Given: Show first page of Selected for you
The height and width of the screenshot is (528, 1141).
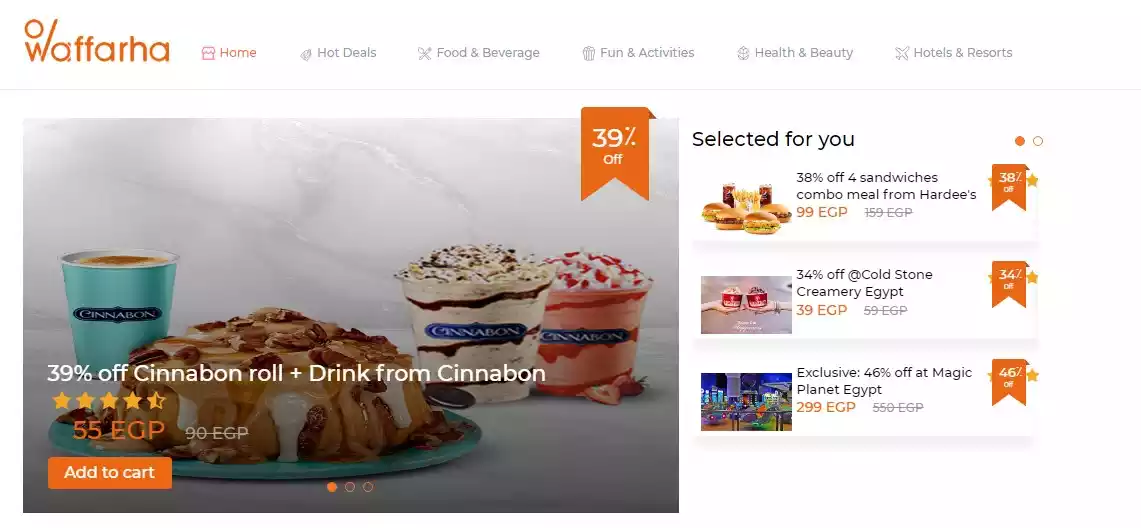Looking at the screenshot, I should [x=1019, y=141].
